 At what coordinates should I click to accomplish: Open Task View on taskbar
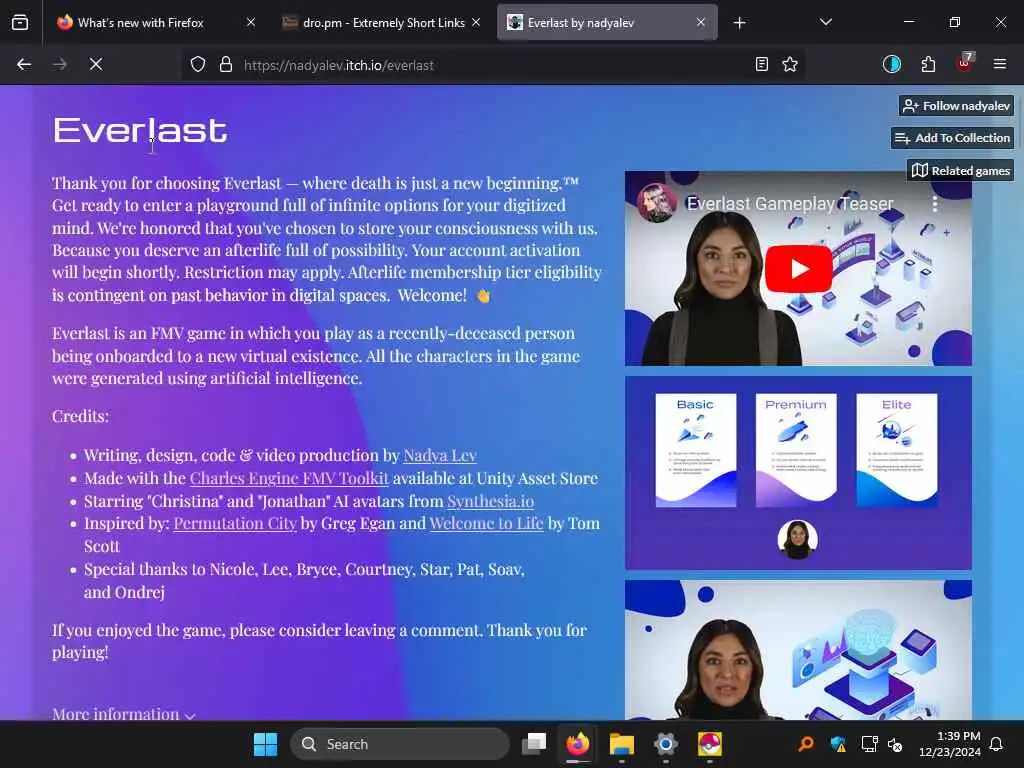(534, 744)
